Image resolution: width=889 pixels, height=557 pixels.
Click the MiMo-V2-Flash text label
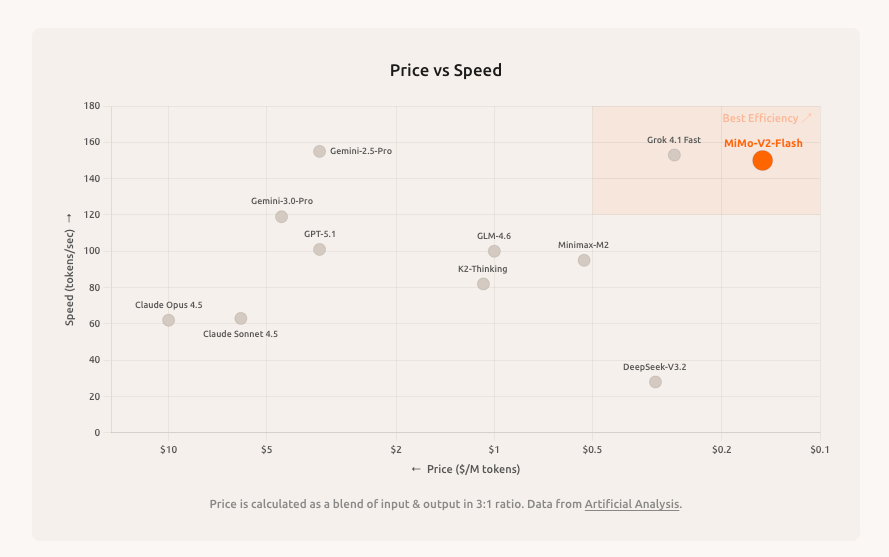763,143
